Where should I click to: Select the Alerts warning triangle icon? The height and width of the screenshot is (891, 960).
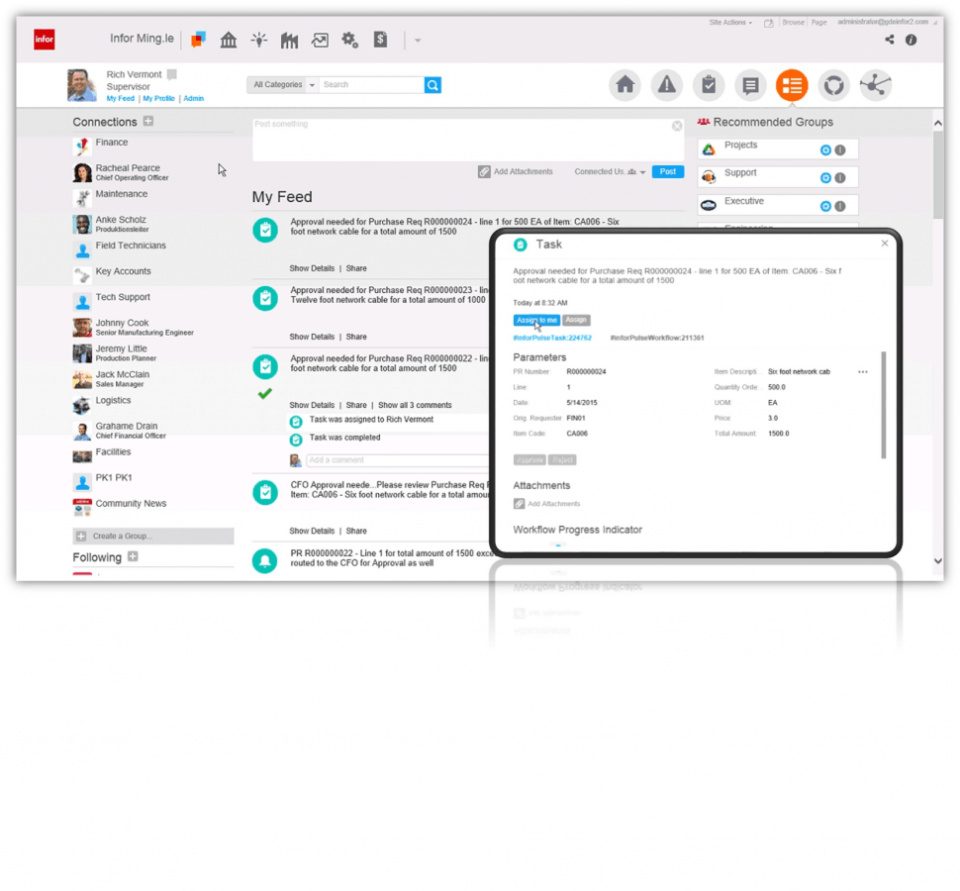click(x=667, y=85)
